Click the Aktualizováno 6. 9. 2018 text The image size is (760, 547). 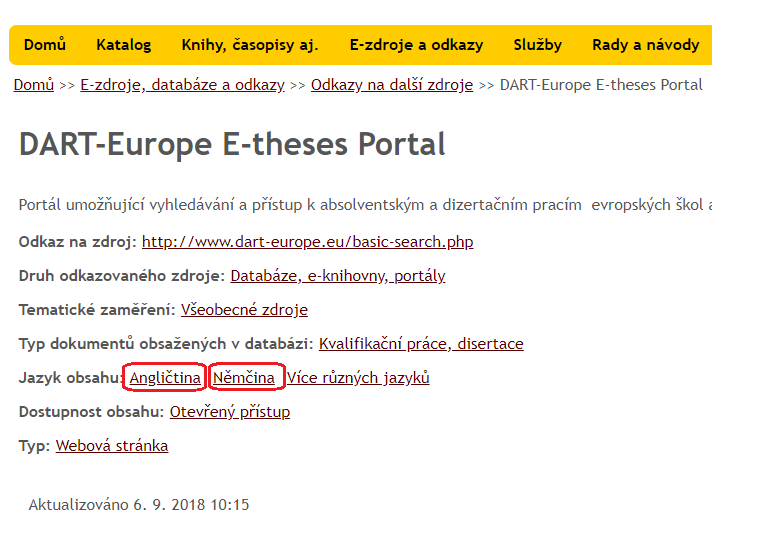coord(139,504)
